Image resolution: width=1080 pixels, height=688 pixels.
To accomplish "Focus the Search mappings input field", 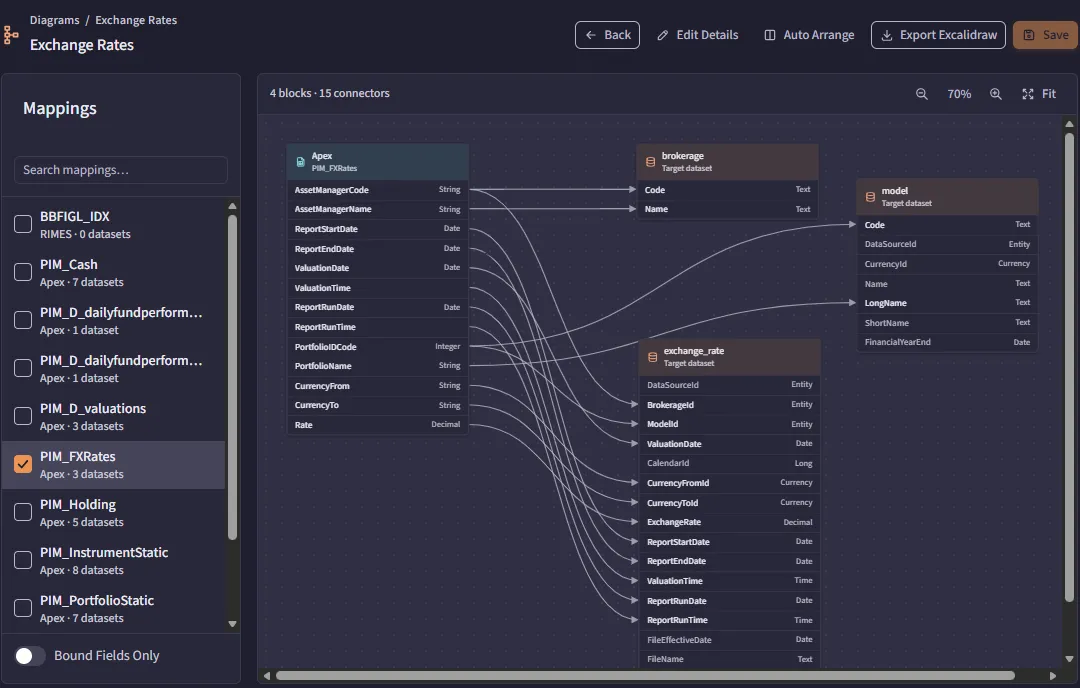I will point(121,170).
